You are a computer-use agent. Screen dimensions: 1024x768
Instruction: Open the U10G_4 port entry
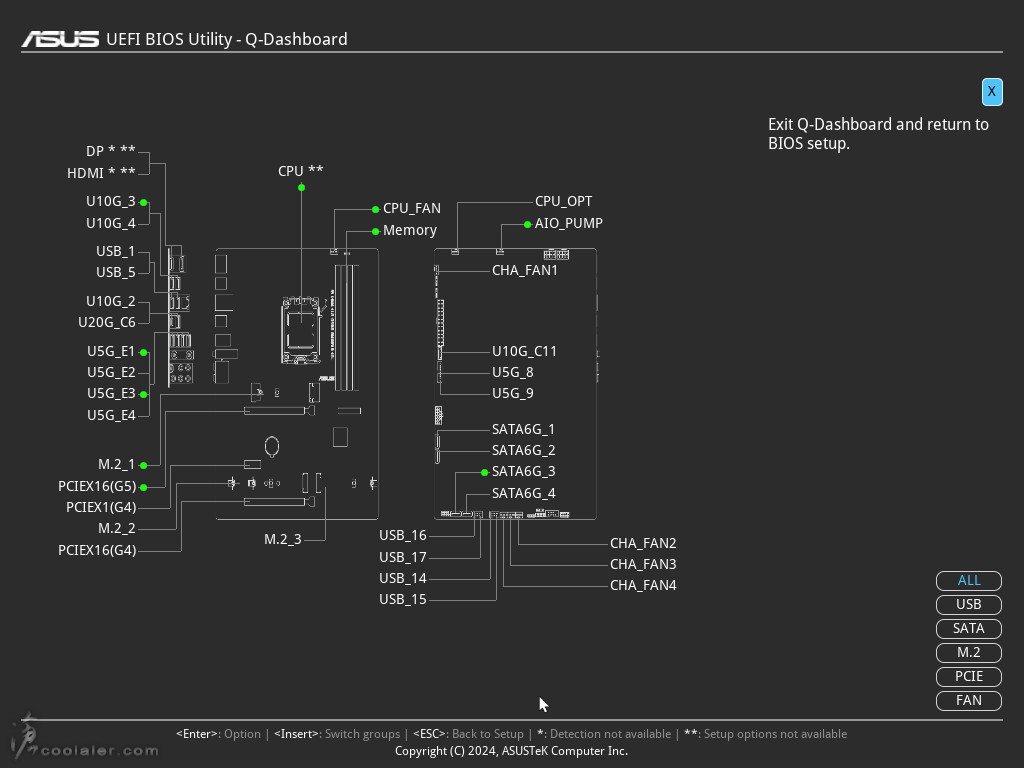click(x=111, y=223)
